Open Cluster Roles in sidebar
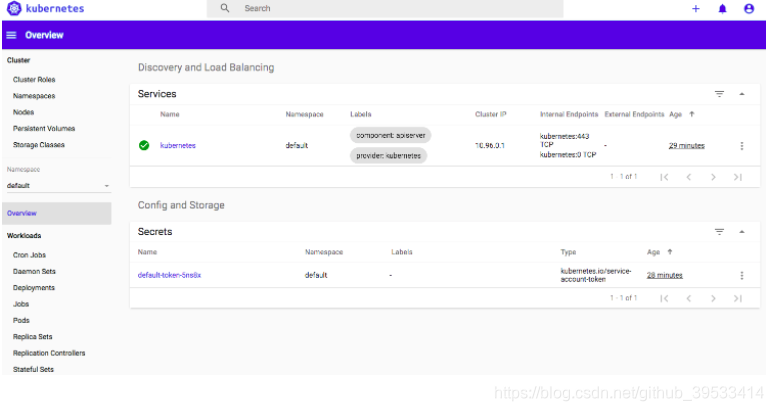 (x=34, y=79)
